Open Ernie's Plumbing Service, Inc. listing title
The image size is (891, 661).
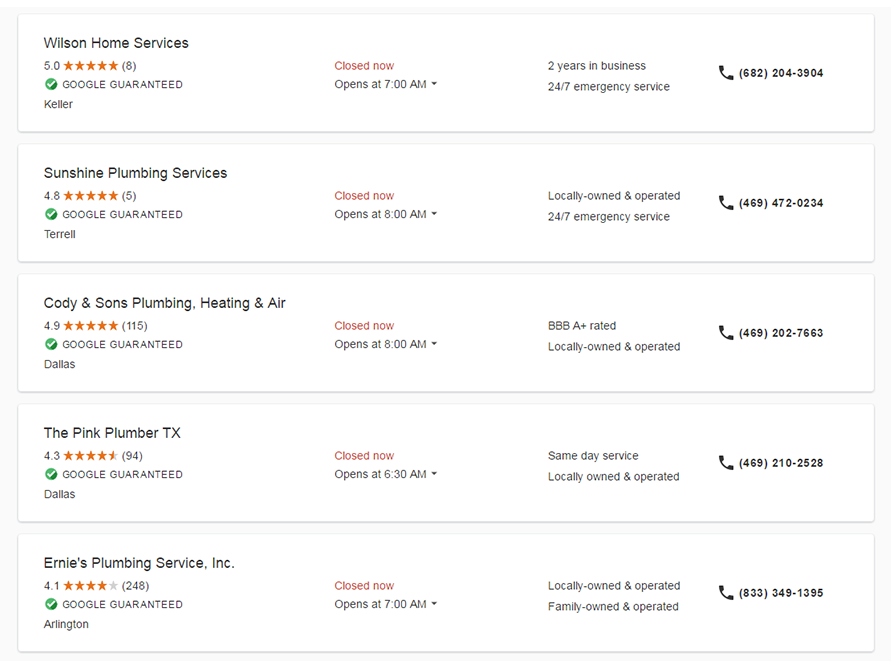point(139,563)
